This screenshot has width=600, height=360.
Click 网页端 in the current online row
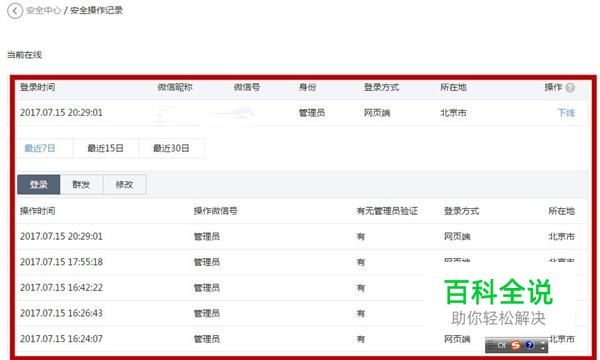point(377,113)
